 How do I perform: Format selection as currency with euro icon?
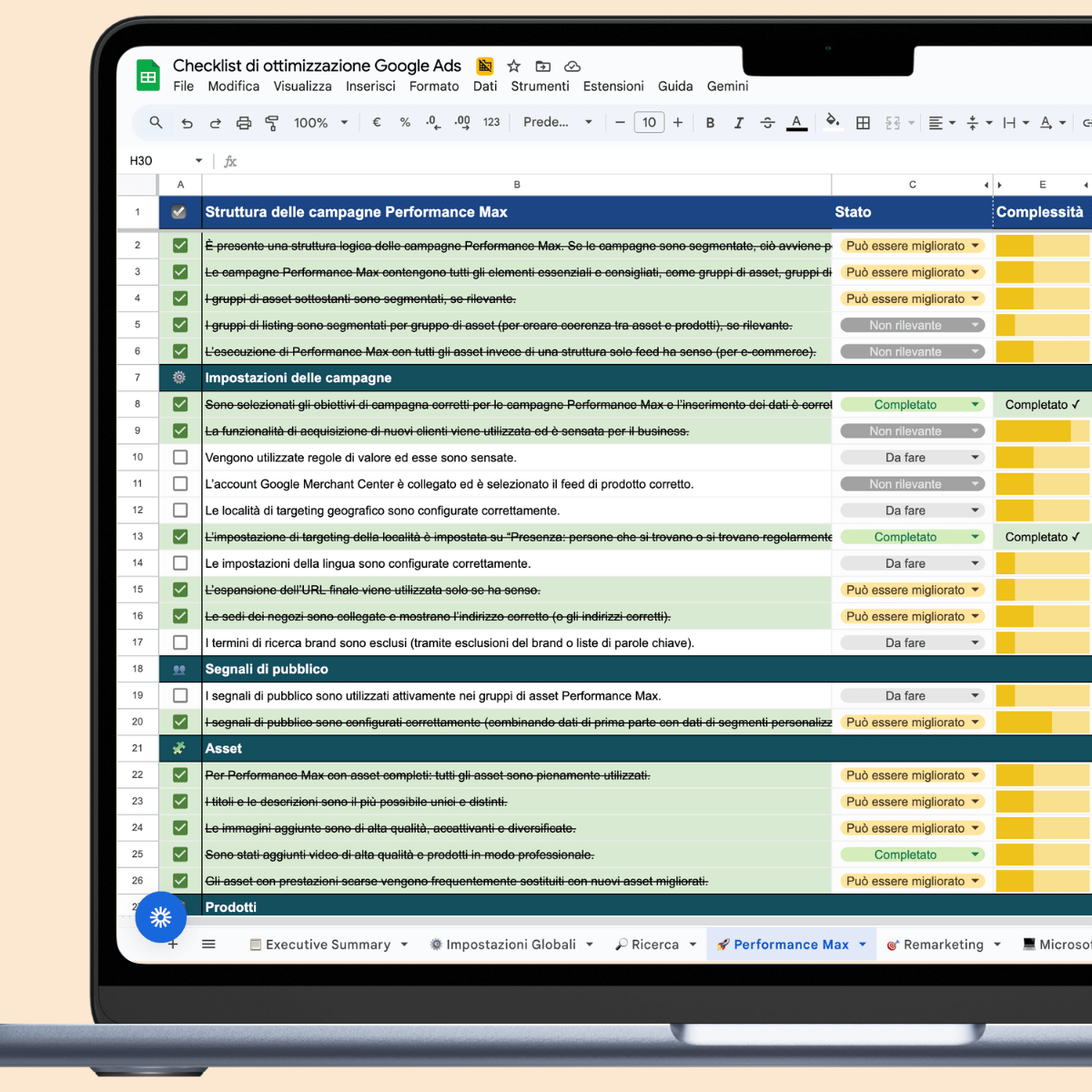pos(377,123)
